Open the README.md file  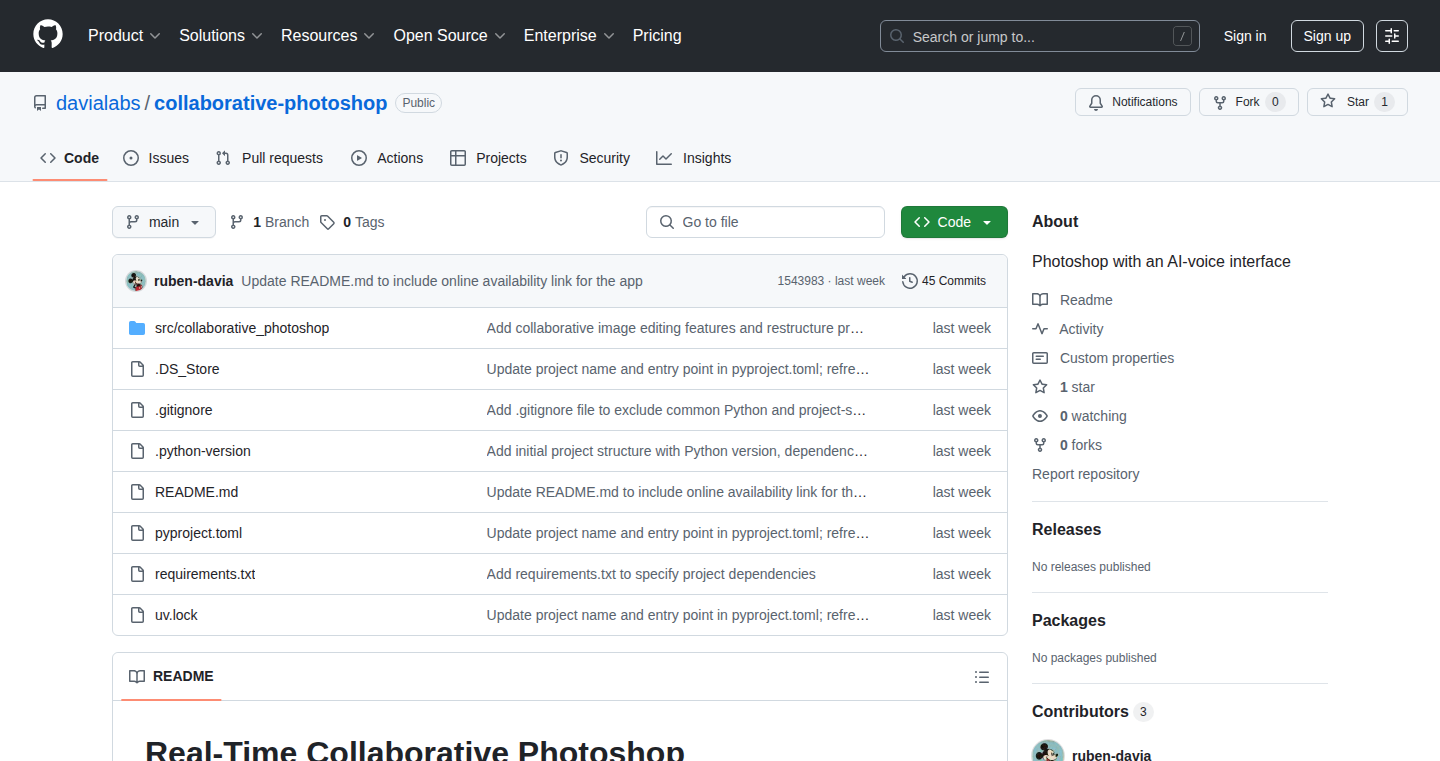click(x=197, y=492)
